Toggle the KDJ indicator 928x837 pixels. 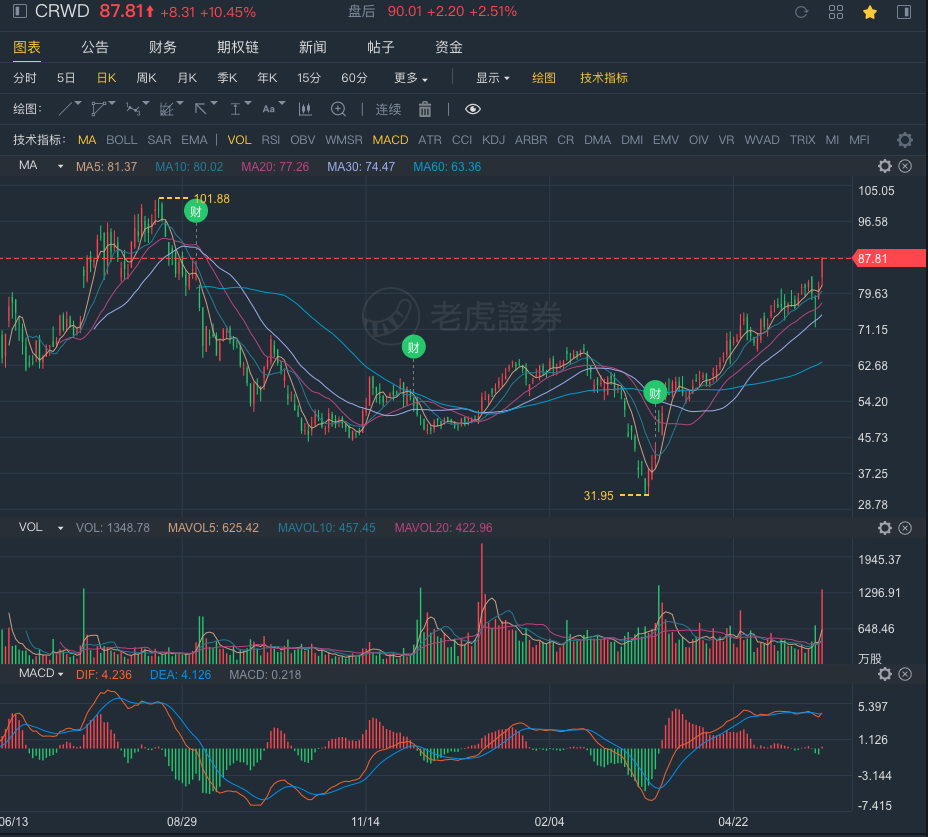[x=494, y=140]
